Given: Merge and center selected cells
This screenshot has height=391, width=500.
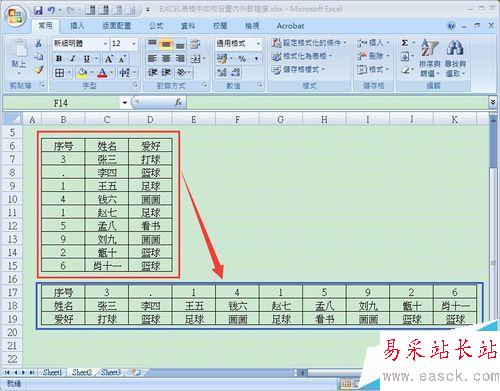Looking at the screenshot, I should 195,59.
